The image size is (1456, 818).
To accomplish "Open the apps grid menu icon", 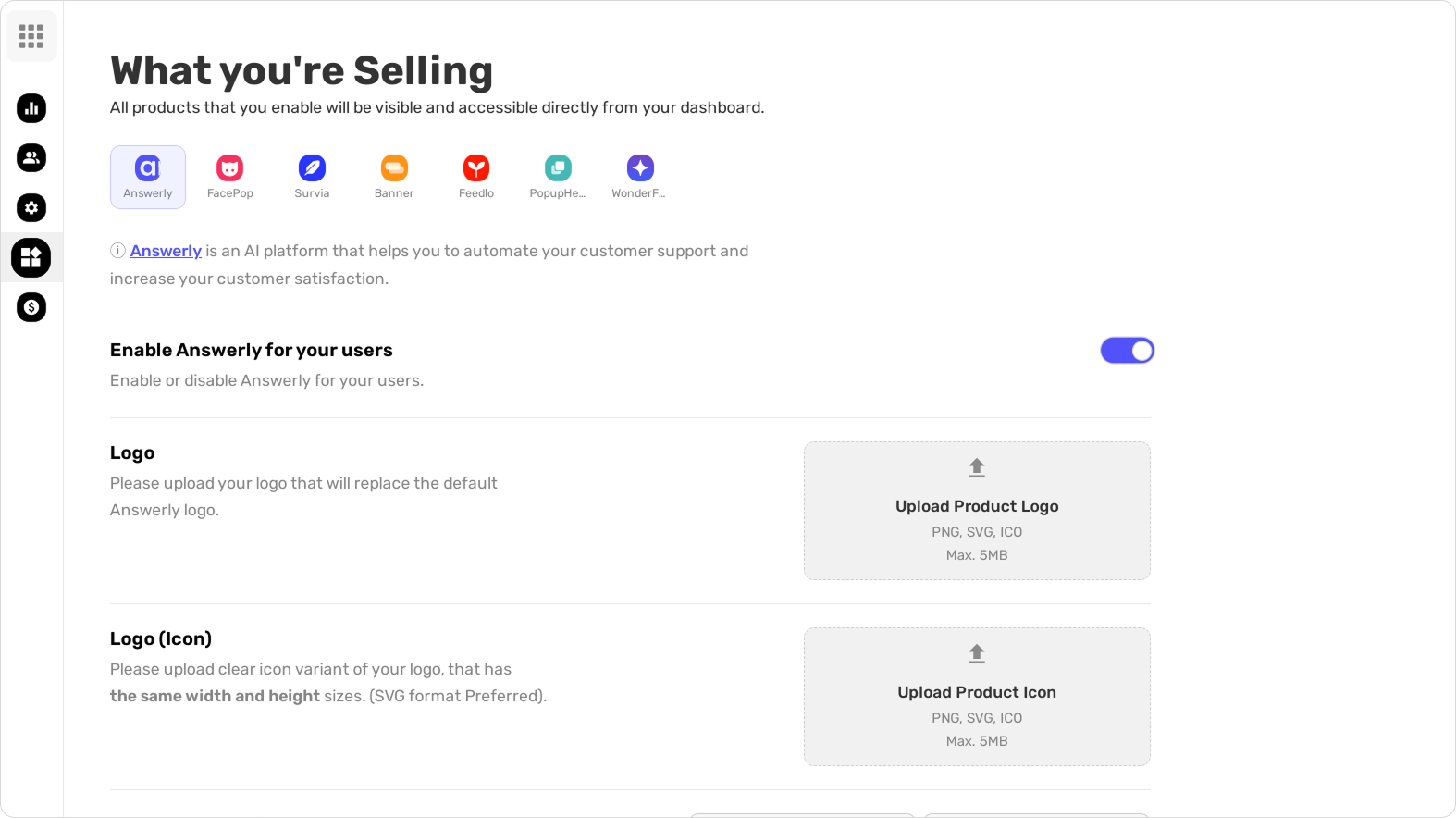I will 31,36.
